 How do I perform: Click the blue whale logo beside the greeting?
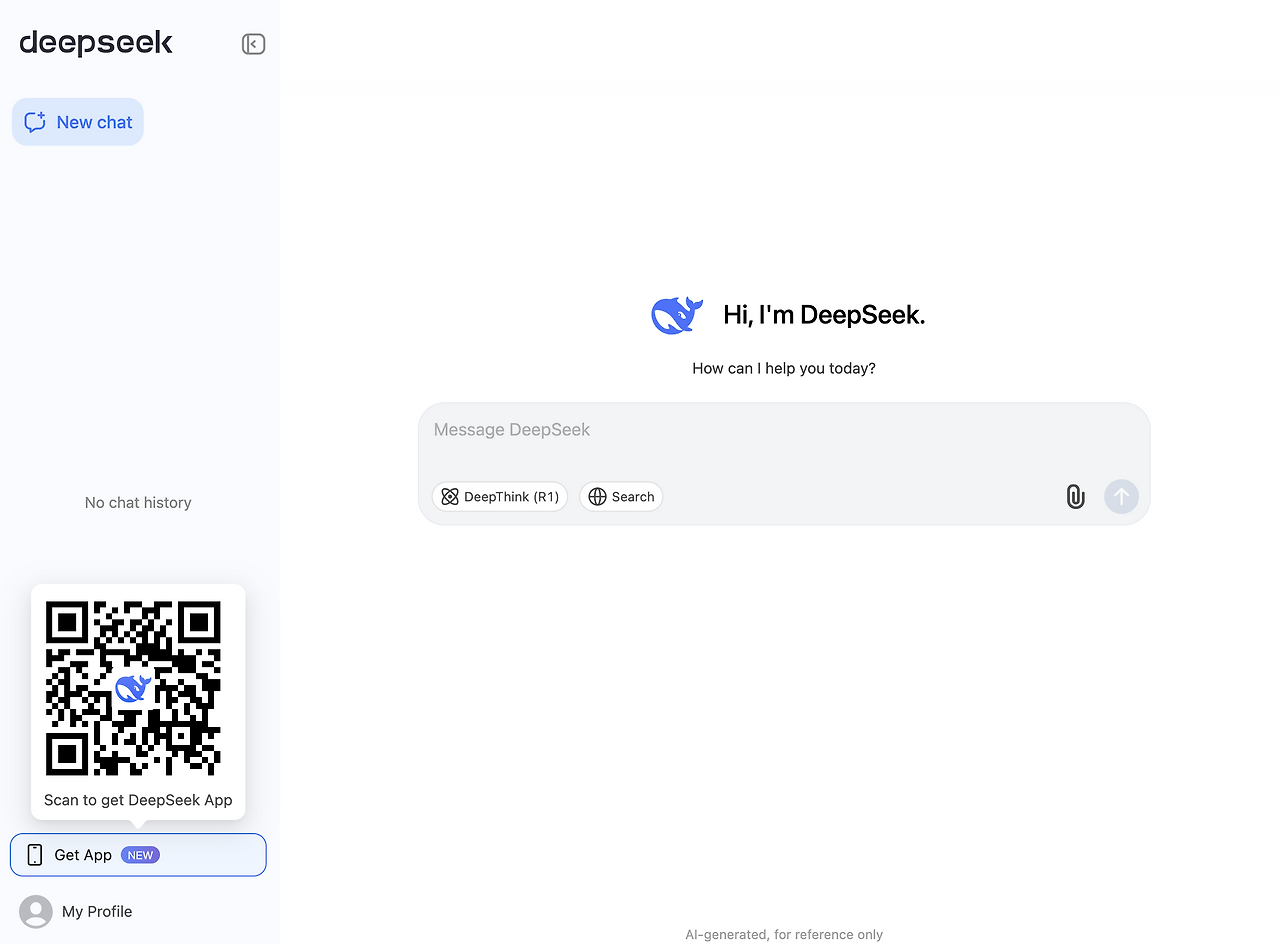tap(677, 315)
